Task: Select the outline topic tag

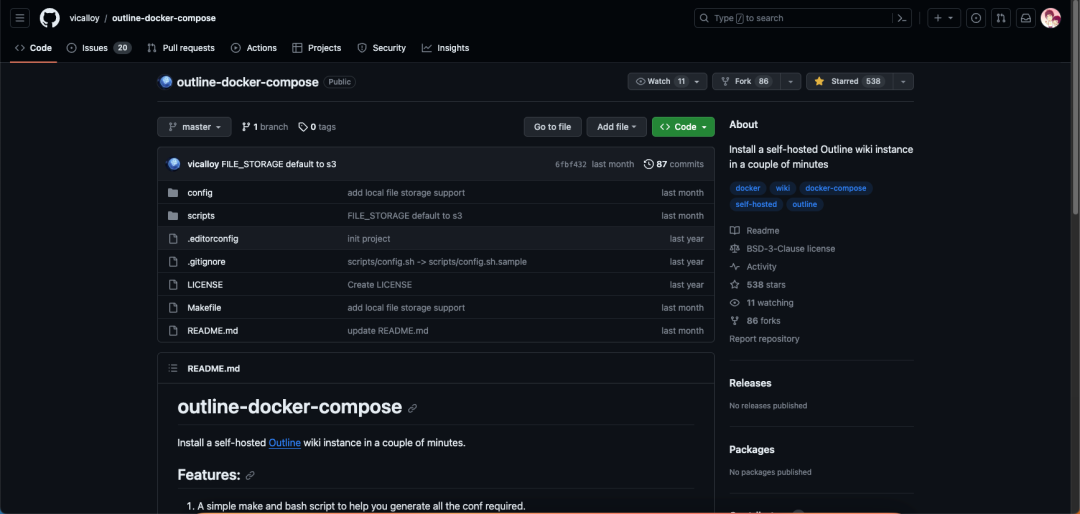Action: pyautogui.click(x=804, y=205)
